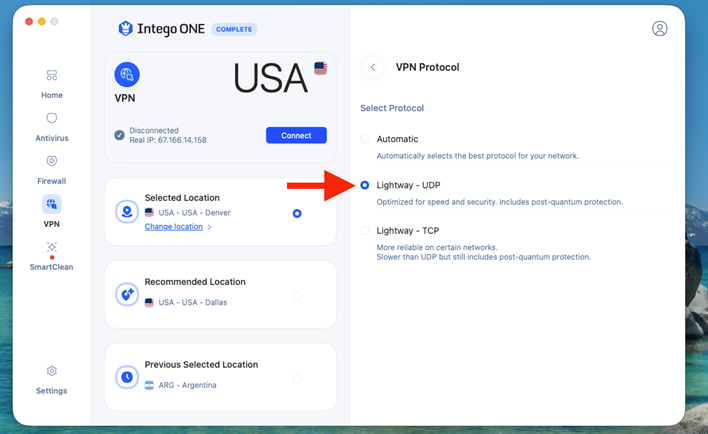Click the blue VPN globe card icon
Viewport: 708px width, 434px height.
tap(127, 75)
